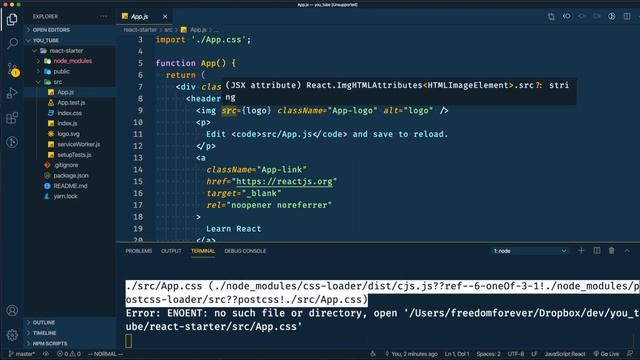Click 'You, 2 minutes ago' blame status

pos(411,354)
